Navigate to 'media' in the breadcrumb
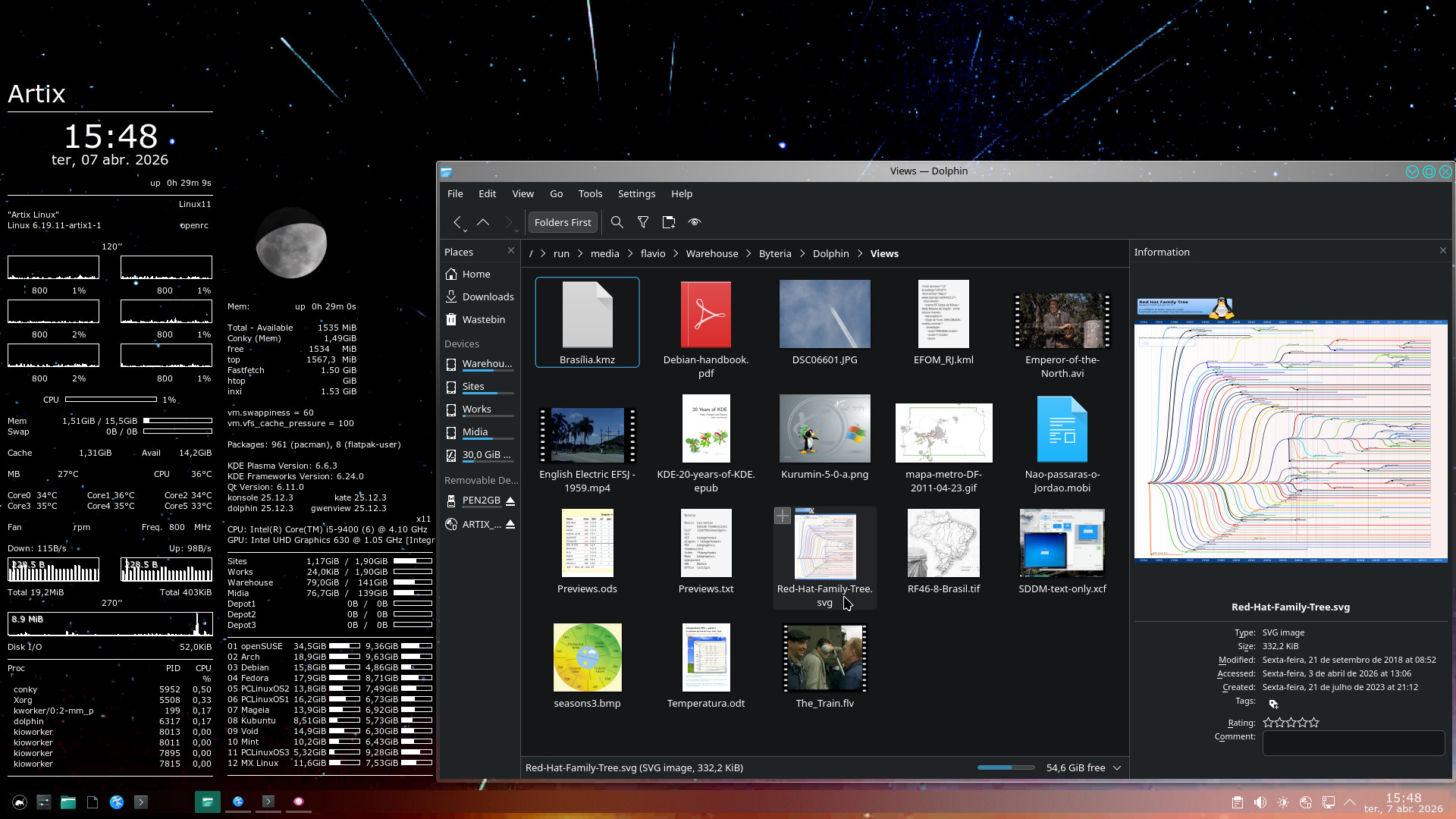Image resolution: width=1456 pixels, height=819 pixels. click(605, 253)
